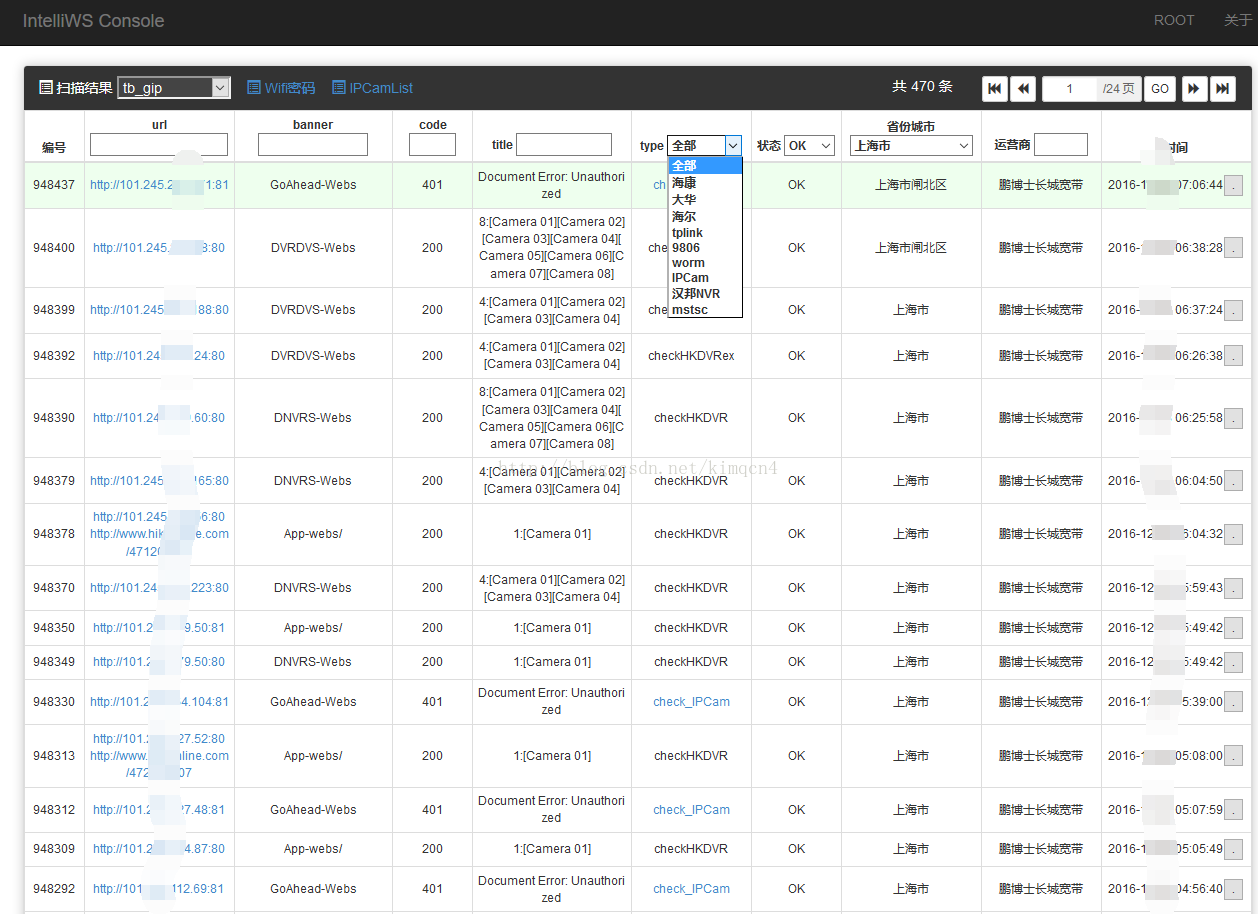Click the 运营商 filter input box
Image resolution: width=1258 pixels, height=914 pixels.
[x=1061, y=145]
